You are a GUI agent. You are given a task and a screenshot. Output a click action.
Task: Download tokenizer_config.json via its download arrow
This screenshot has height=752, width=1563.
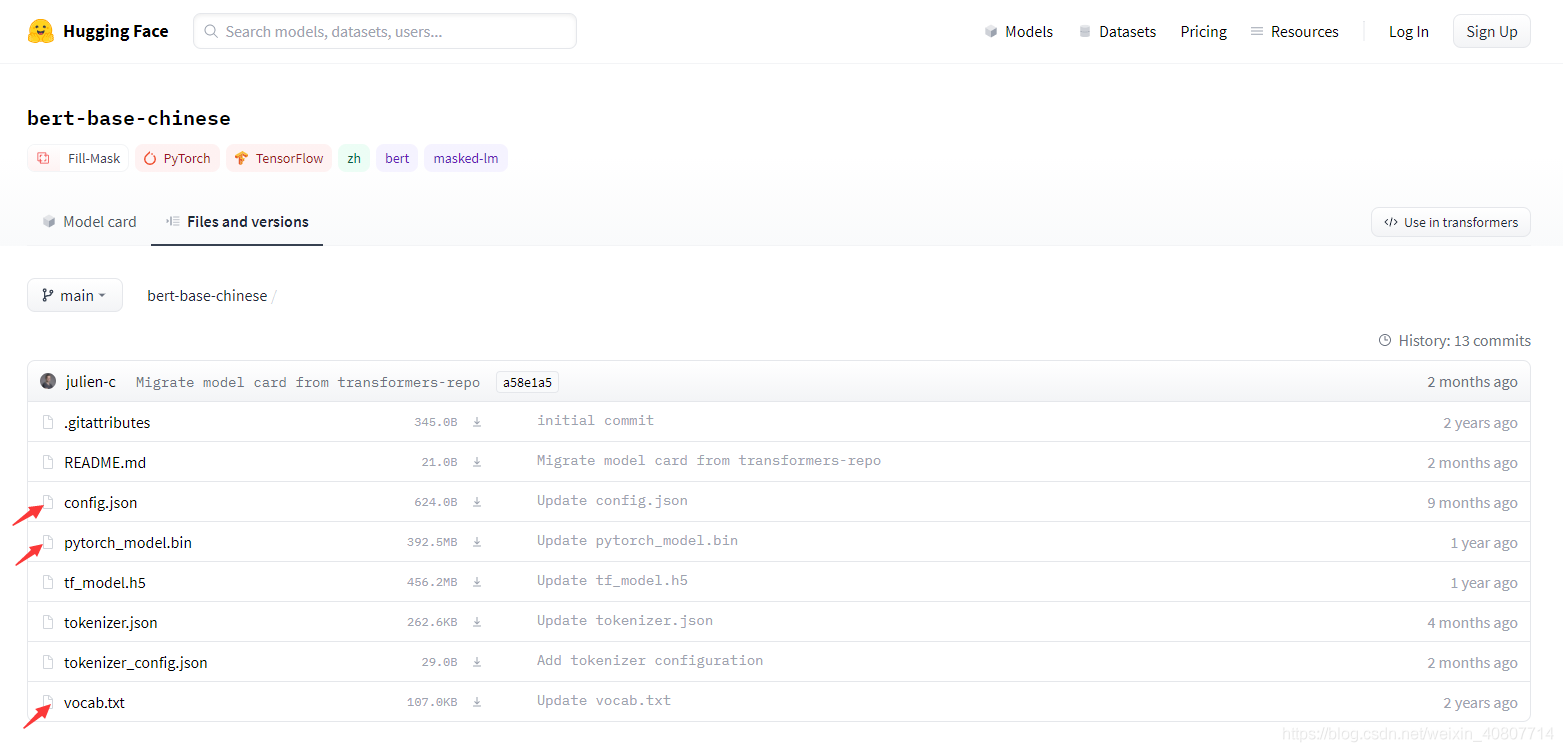[477, 662]
